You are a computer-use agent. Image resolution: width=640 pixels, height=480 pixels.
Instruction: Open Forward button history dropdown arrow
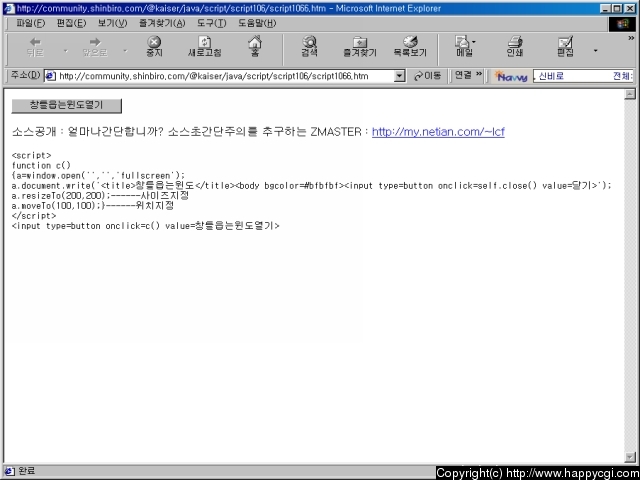coord(125,51)
